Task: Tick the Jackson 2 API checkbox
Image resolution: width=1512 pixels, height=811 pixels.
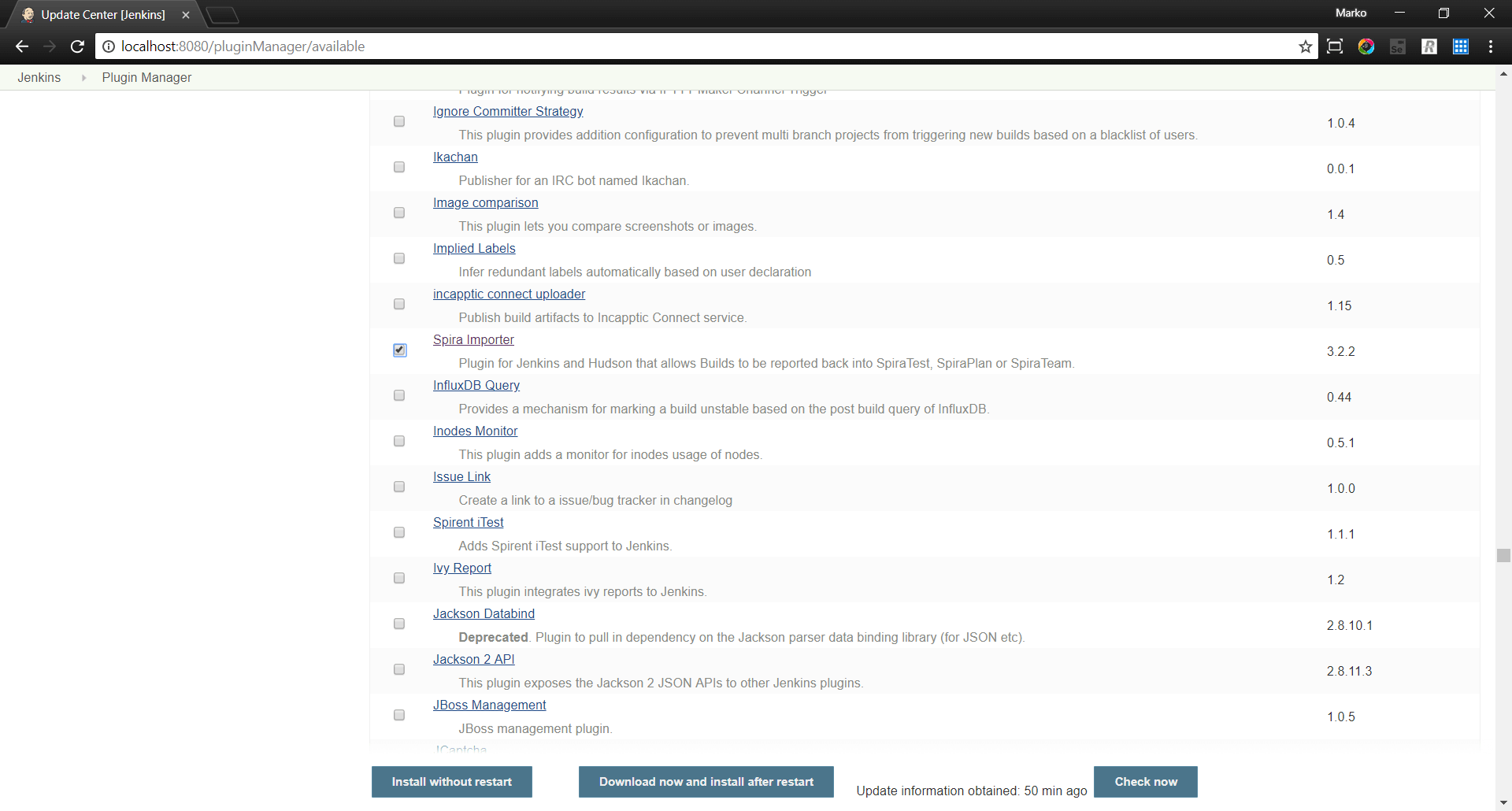Action: click(399, 669)
